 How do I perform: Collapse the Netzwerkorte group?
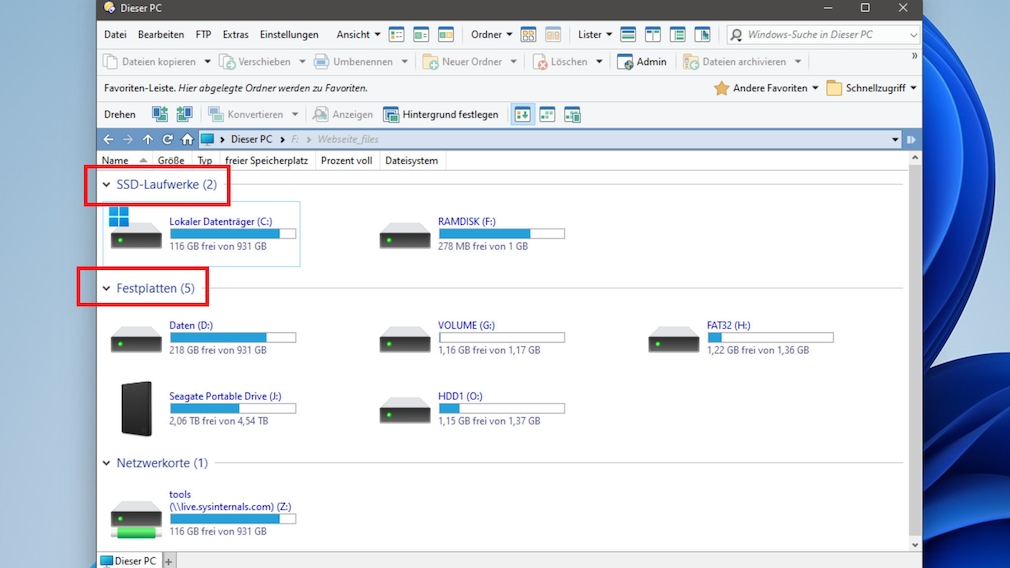[107, 463]
